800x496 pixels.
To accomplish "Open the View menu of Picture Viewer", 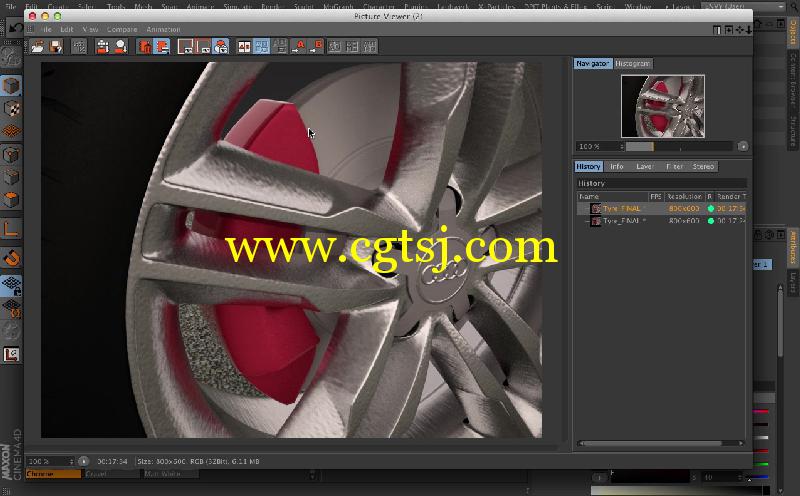I will click(x=90, y=30).
